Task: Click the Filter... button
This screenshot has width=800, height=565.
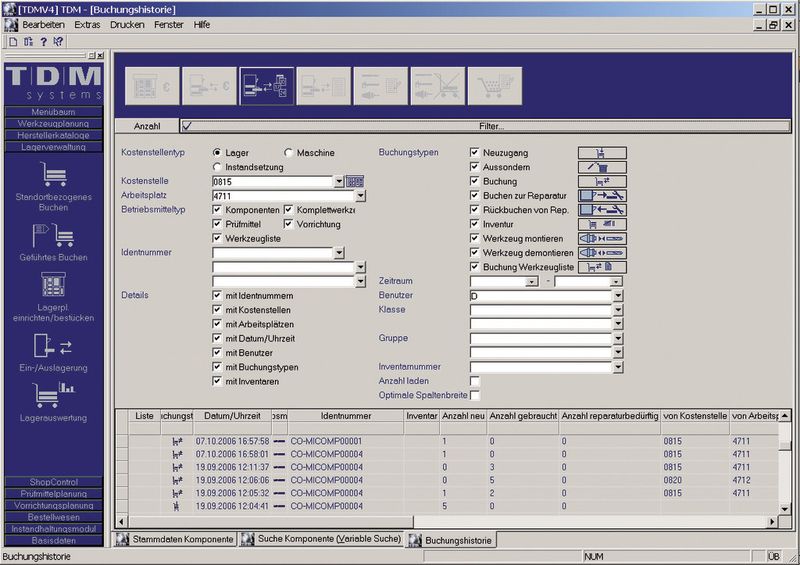Action: (x=485, y=126)
